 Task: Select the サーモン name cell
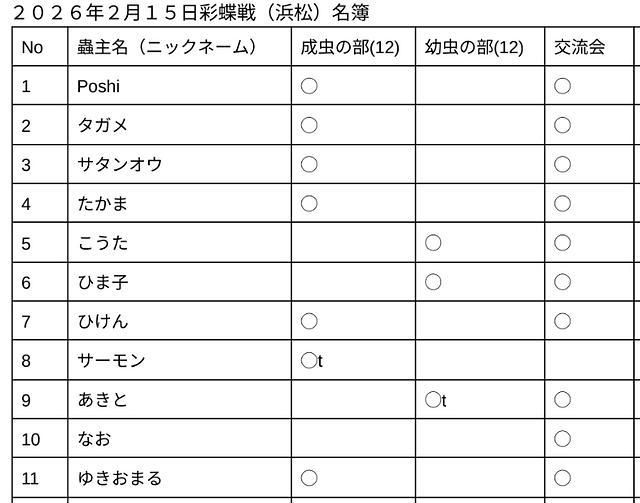[180, 360]
